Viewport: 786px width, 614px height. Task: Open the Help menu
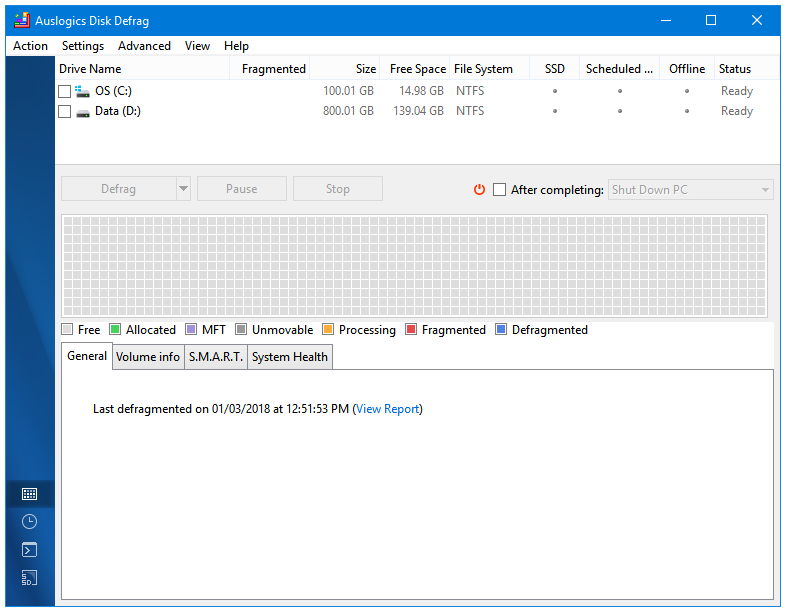coord(236,46)
